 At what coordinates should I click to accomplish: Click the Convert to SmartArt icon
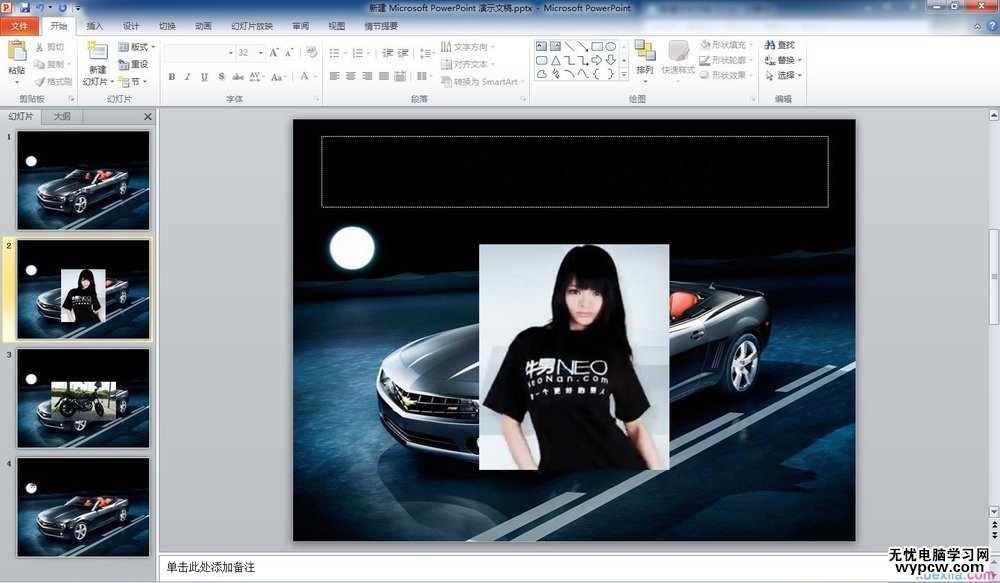pos(449,80)
